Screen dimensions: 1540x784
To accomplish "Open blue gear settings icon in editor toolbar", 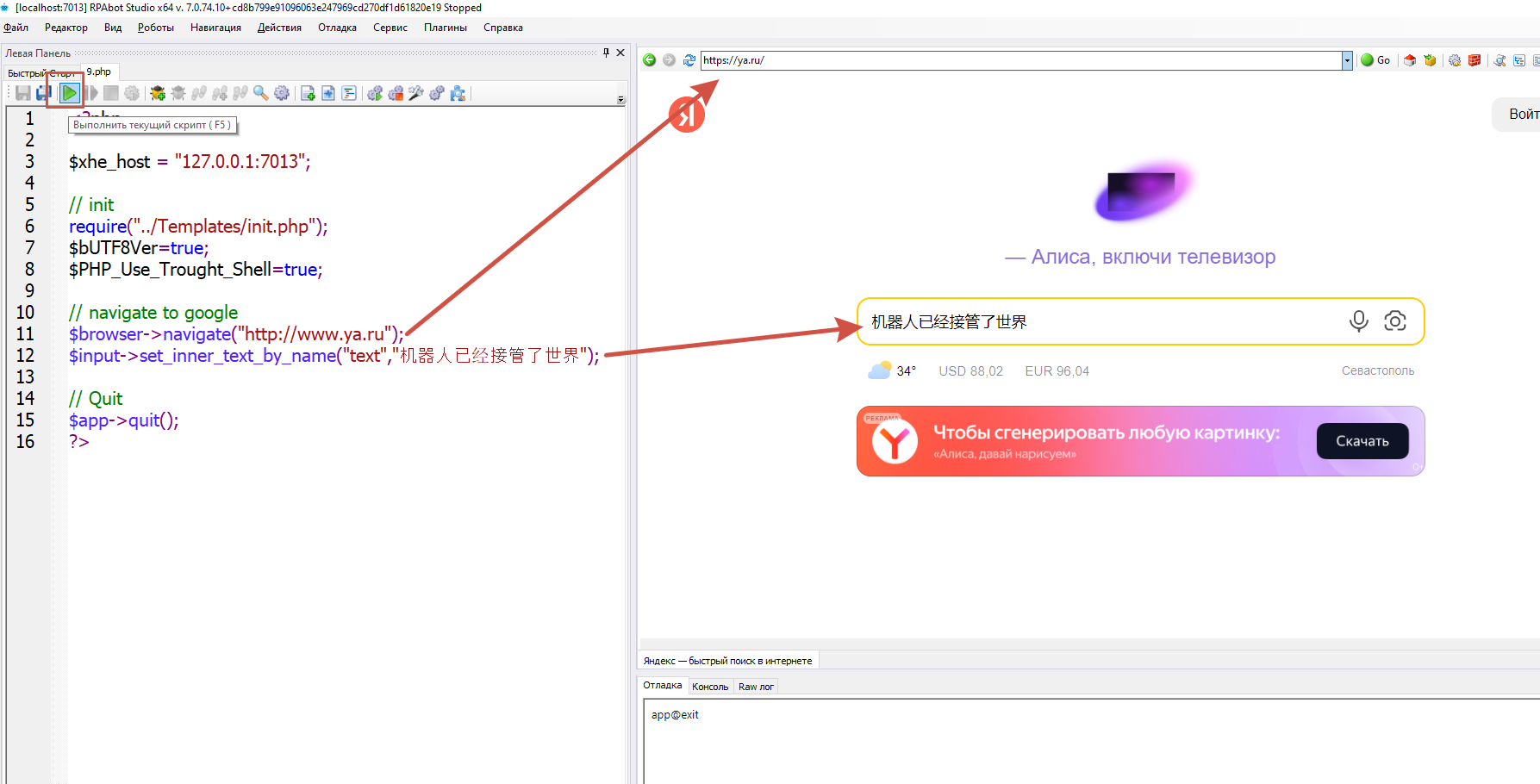I will (x=282, y=93).
